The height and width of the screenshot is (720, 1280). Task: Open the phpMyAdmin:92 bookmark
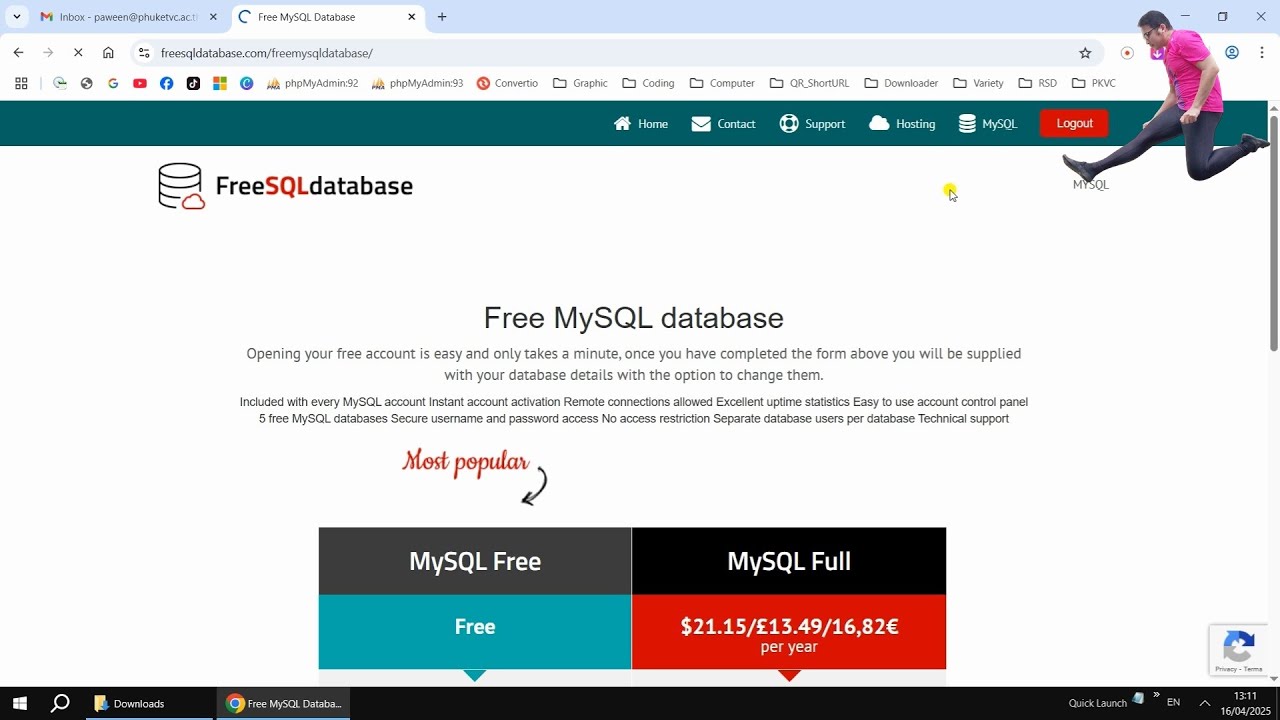pos(312,83)
